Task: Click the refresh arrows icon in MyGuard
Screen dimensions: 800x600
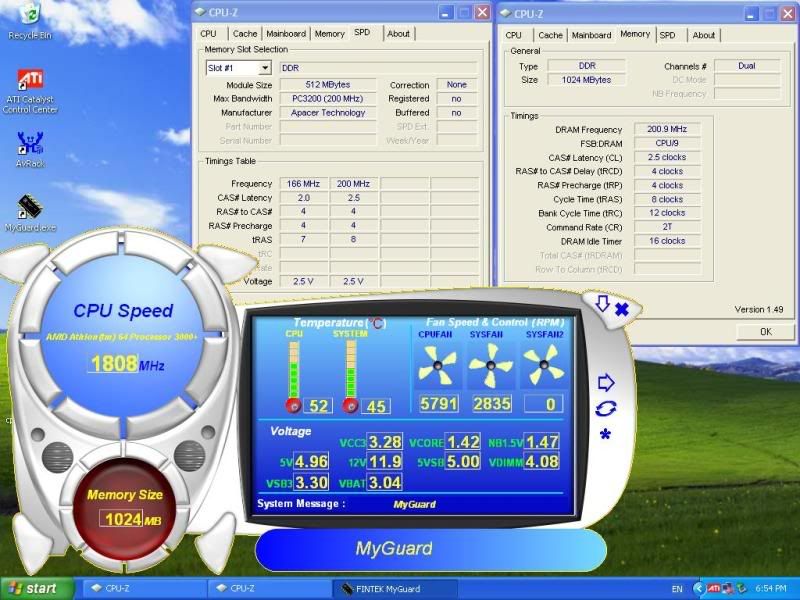Action: coord(605,408)
